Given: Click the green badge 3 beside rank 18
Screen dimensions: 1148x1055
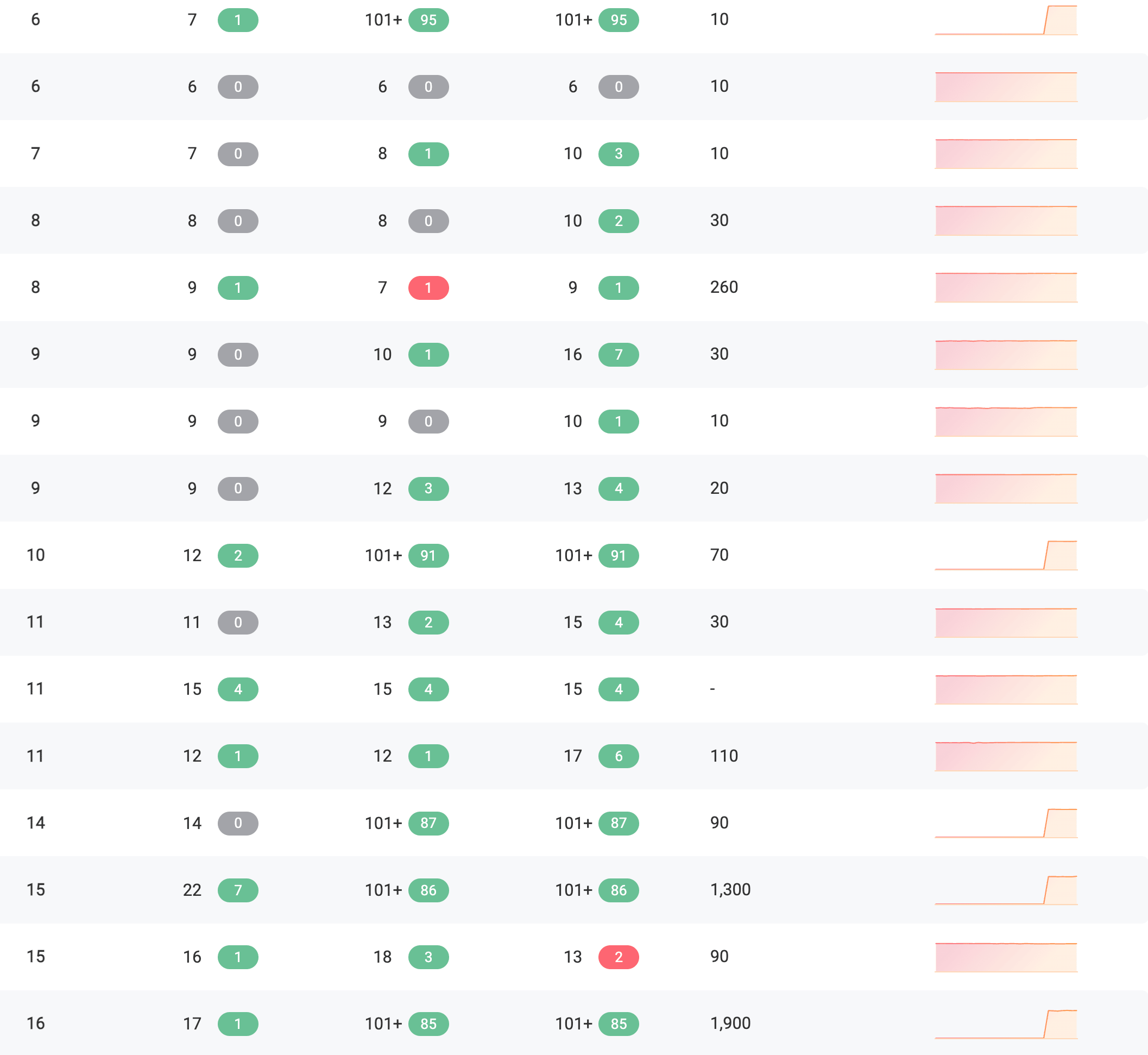Looking at the screenshot, I should click(428, 957).
